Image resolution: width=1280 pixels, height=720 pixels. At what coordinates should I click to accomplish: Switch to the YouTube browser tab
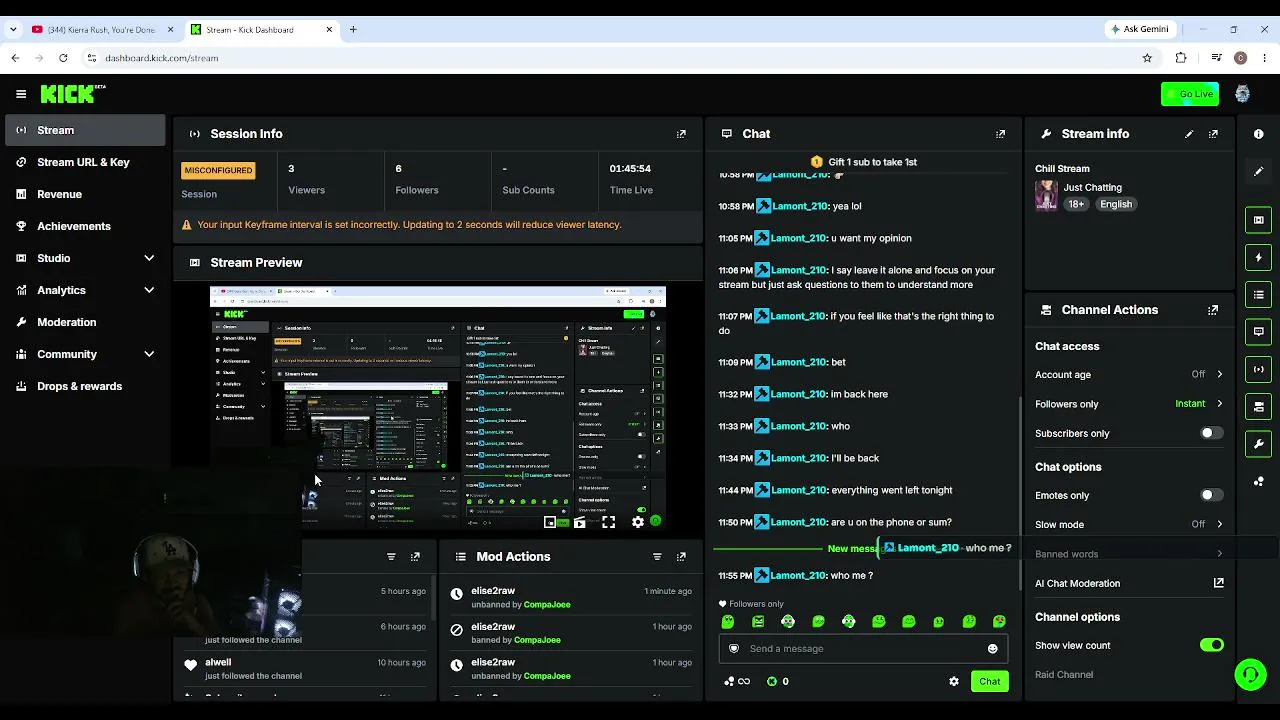(102, 30)
